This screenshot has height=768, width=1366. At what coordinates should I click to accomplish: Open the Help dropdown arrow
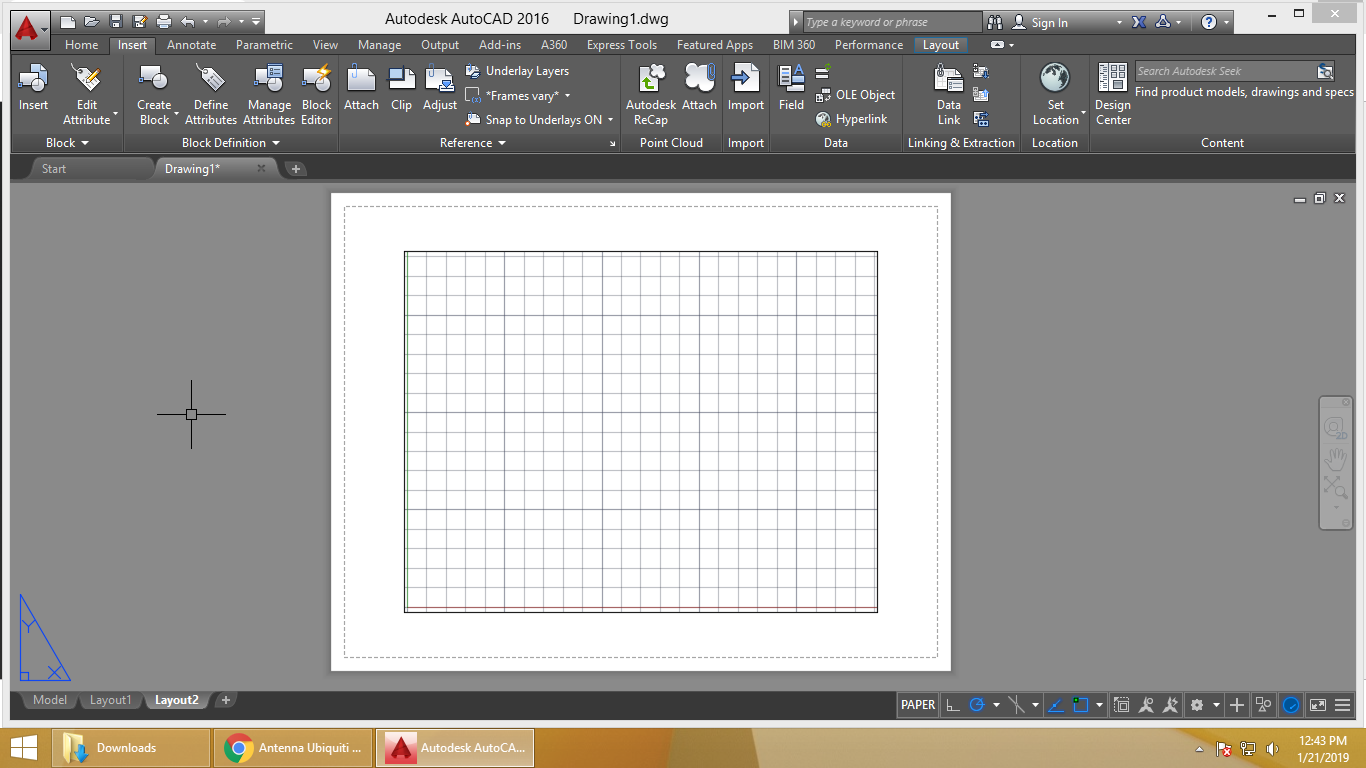(1226, 22)
